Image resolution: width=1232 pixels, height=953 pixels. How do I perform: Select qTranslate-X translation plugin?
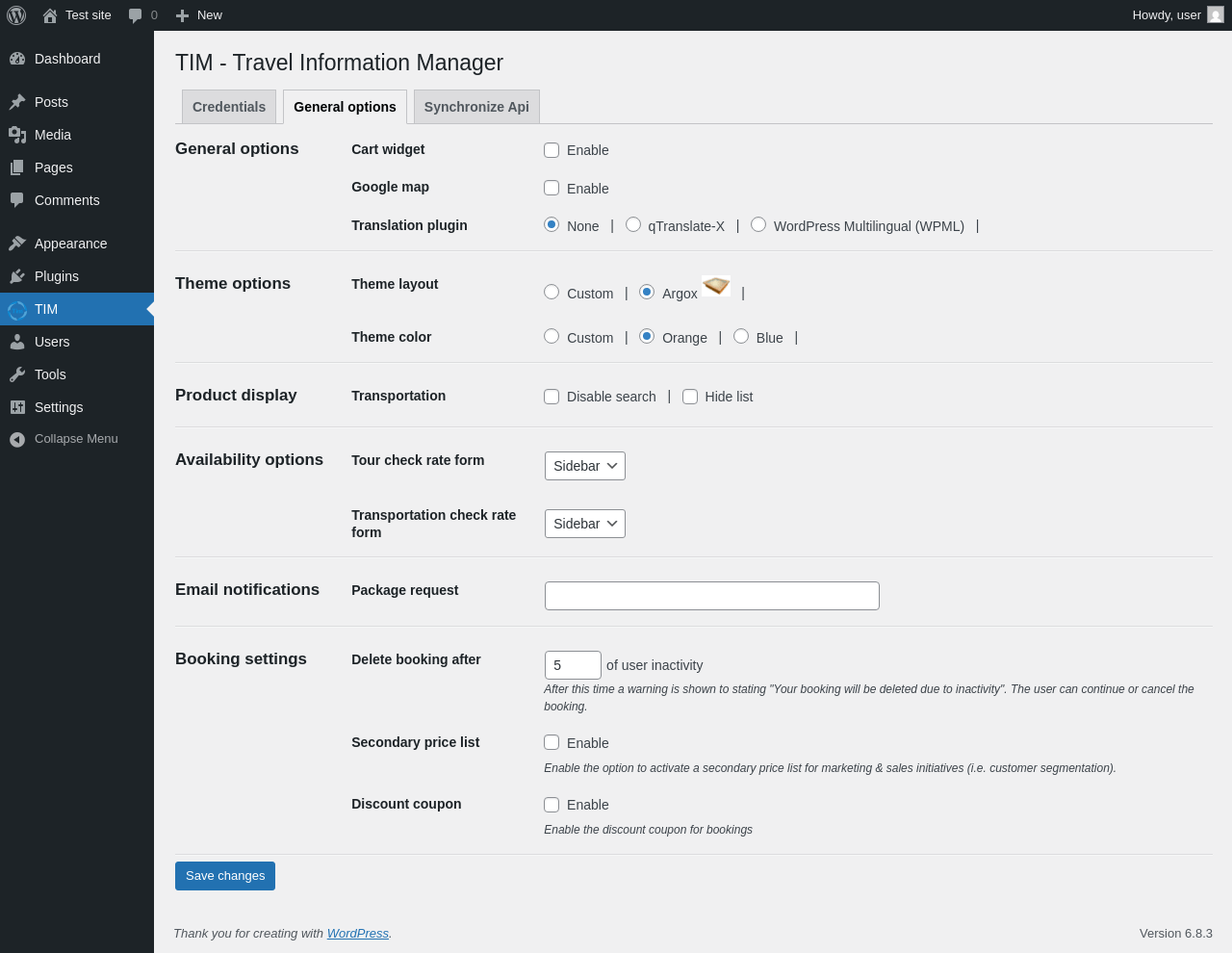coord(633,224)
